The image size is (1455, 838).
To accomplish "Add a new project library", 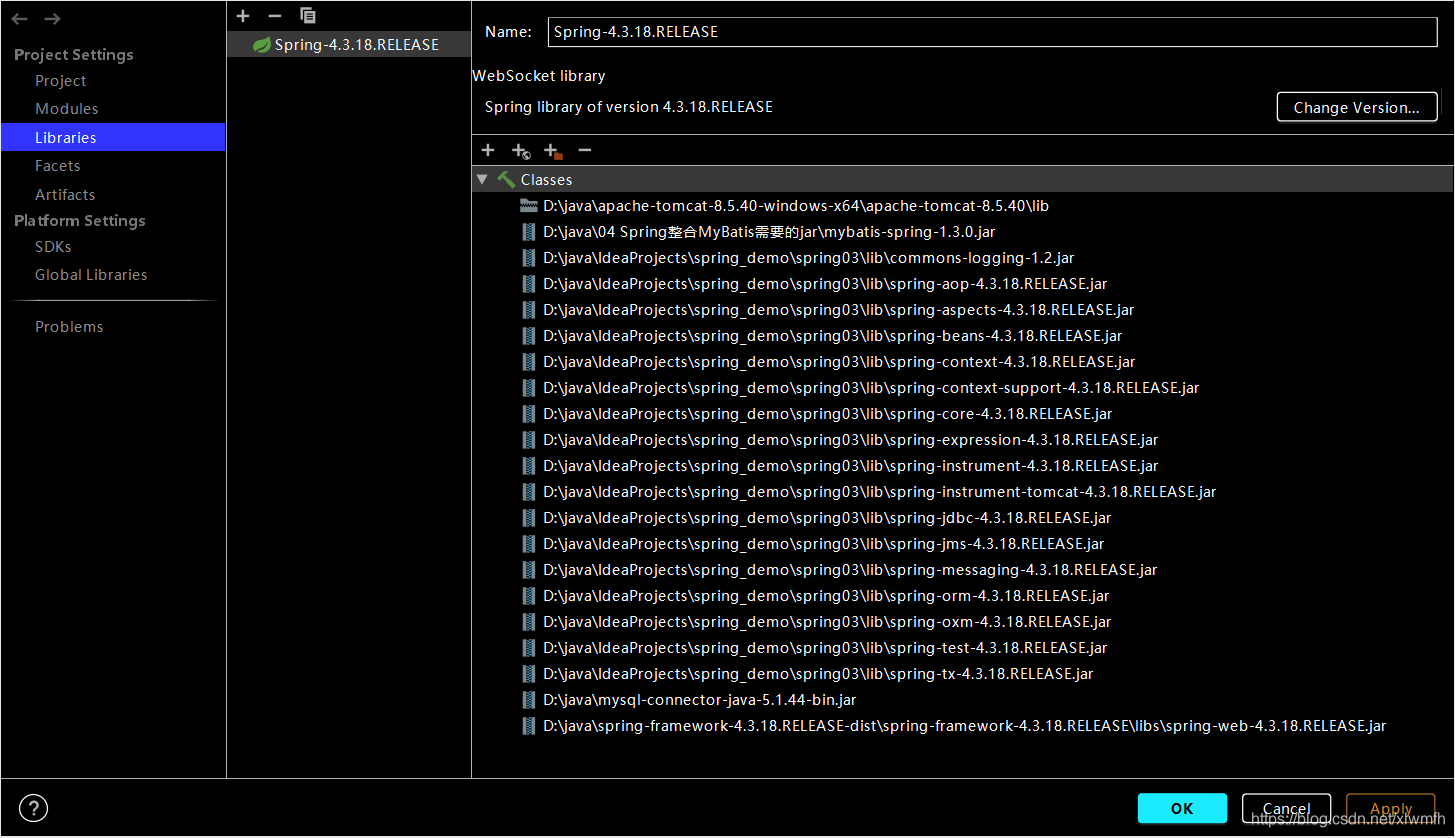I will [243, 15].
